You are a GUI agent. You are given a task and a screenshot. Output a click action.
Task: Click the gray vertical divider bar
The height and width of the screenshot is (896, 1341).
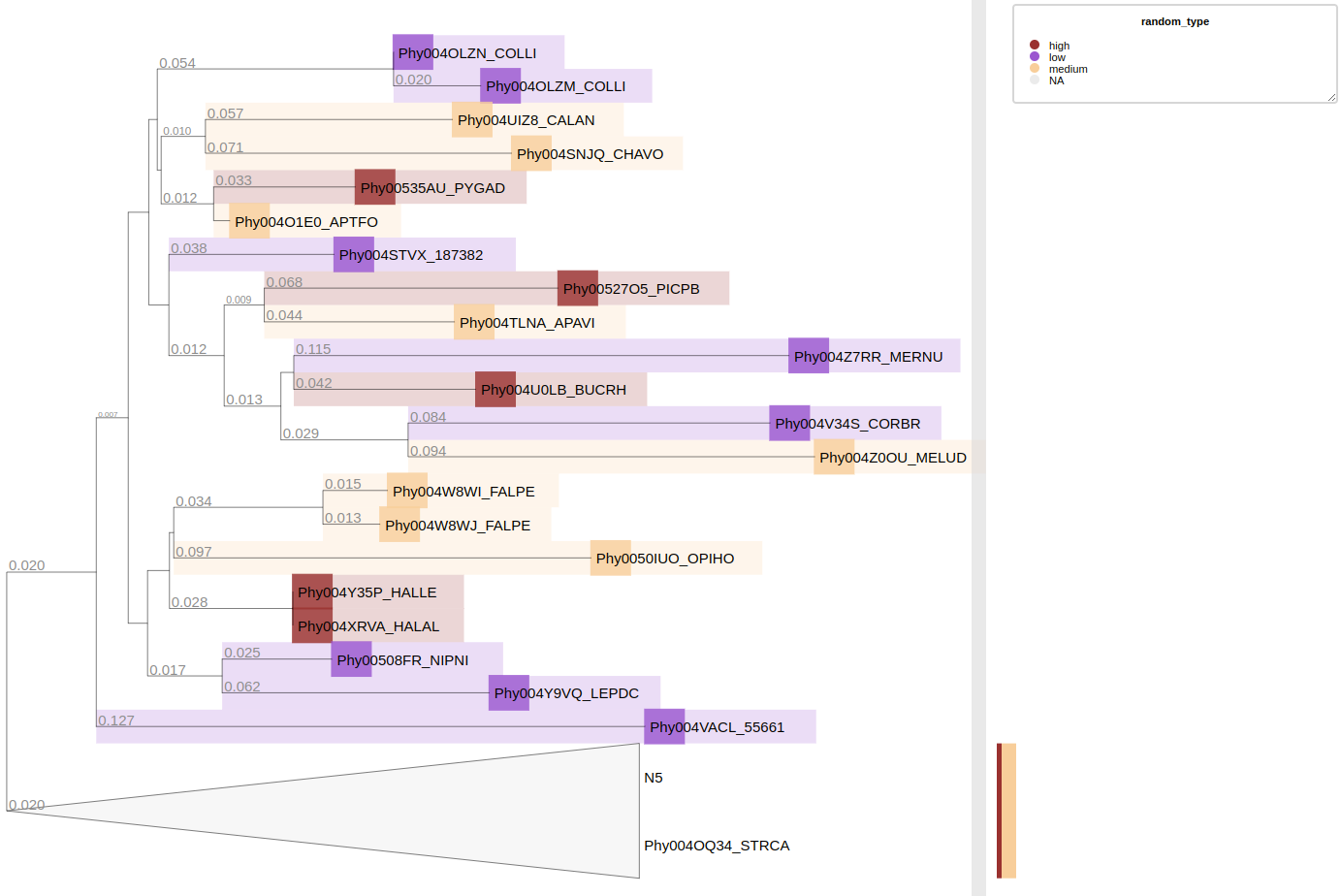[978, 446]
